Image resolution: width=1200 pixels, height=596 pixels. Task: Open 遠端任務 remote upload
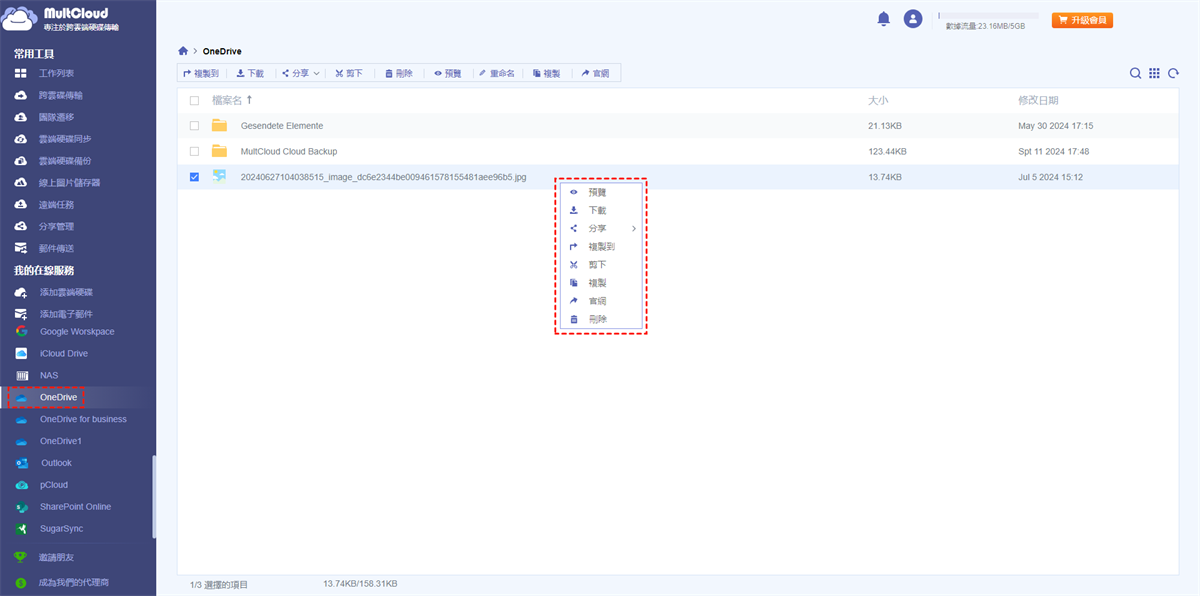(58, 204)
